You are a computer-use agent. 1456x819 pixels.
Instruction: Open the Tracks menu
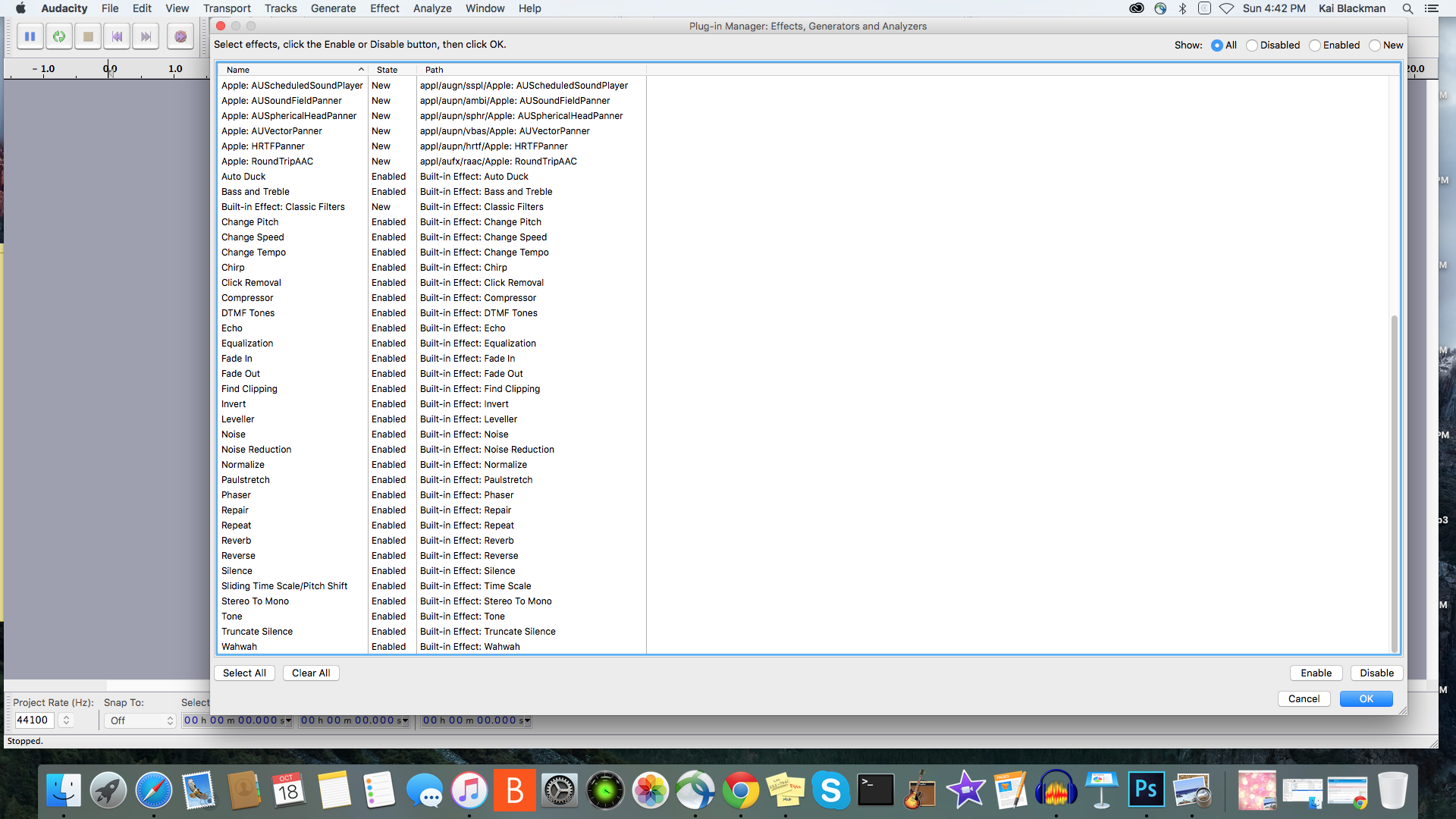(281, 8)
